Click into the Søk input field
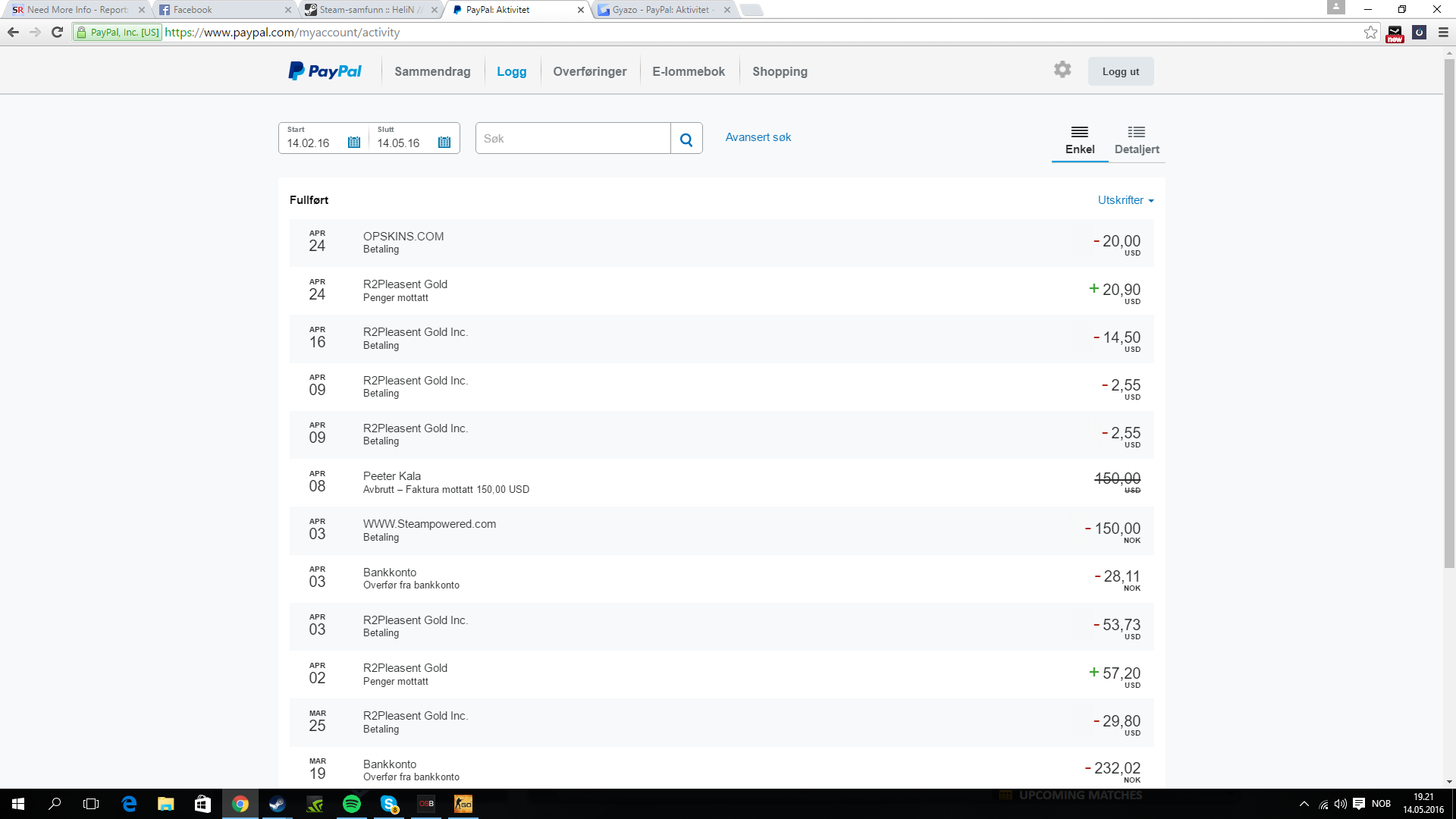The width and height of the screenshot is (1456, 819). [x=573, y=139]
